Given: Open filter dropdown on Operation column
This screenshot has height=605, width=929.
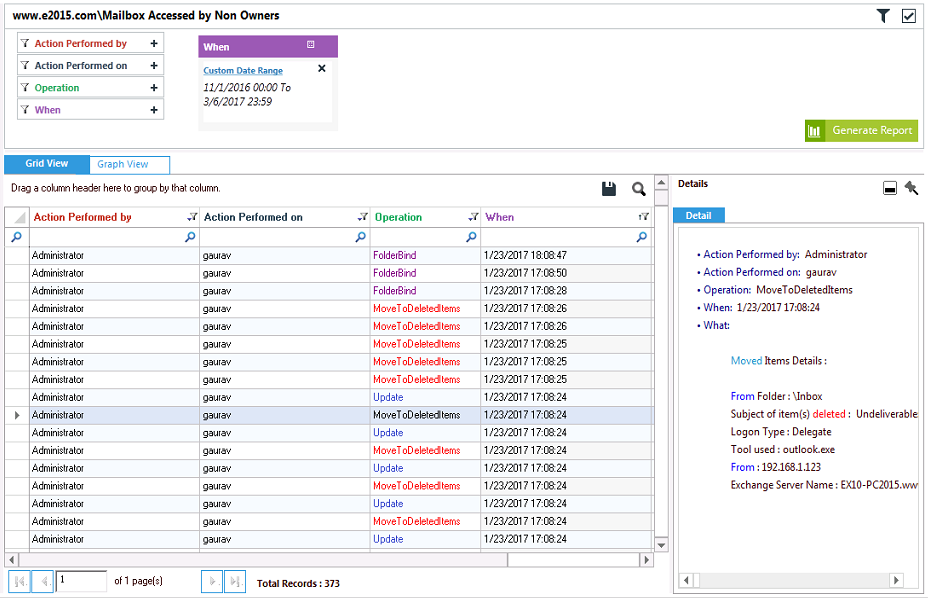Looking at the screenshot, I should [473, 217].
